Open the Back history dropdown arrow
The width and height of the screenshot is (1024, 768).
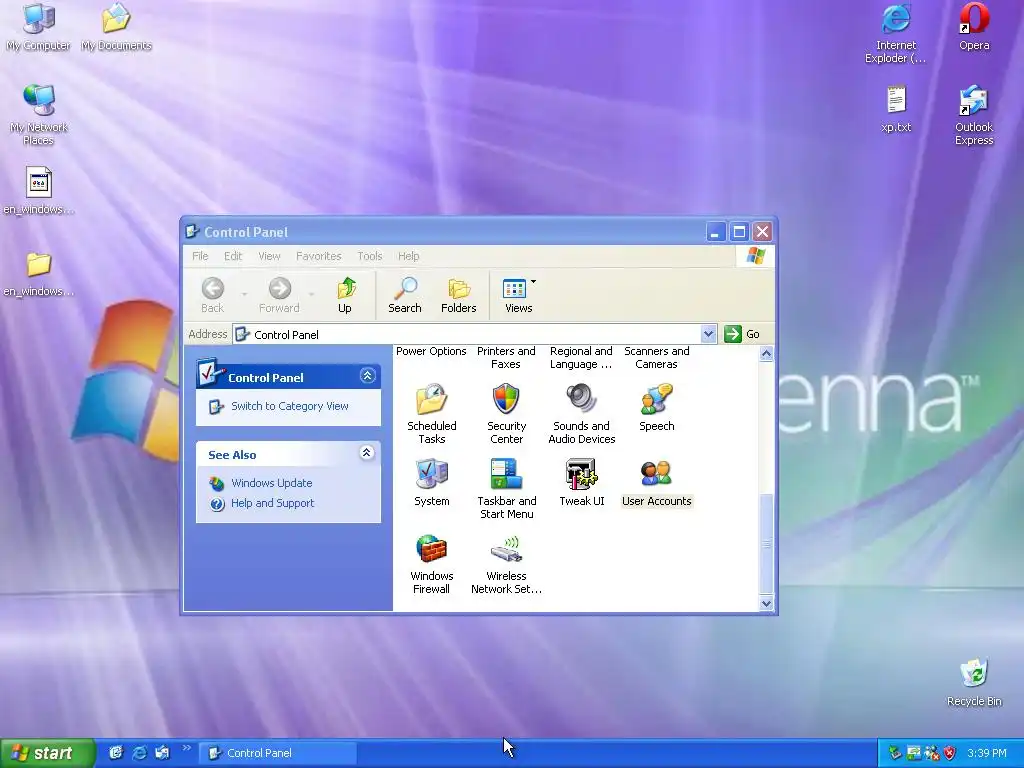pyautogui.click(x=245, y=295)
